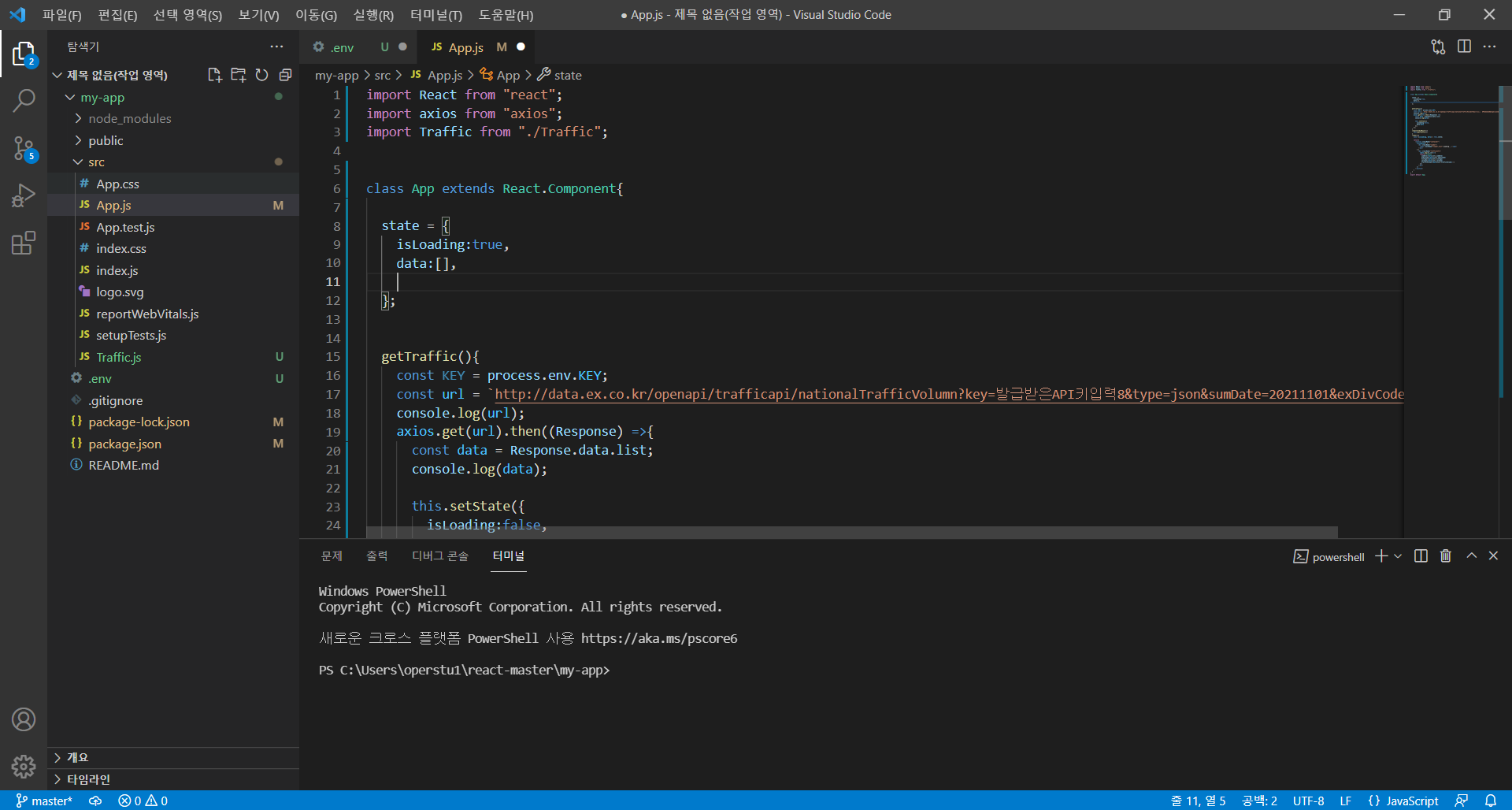Split the editor to the right
Screen dimensions: 1512x810
point(1464,47)
